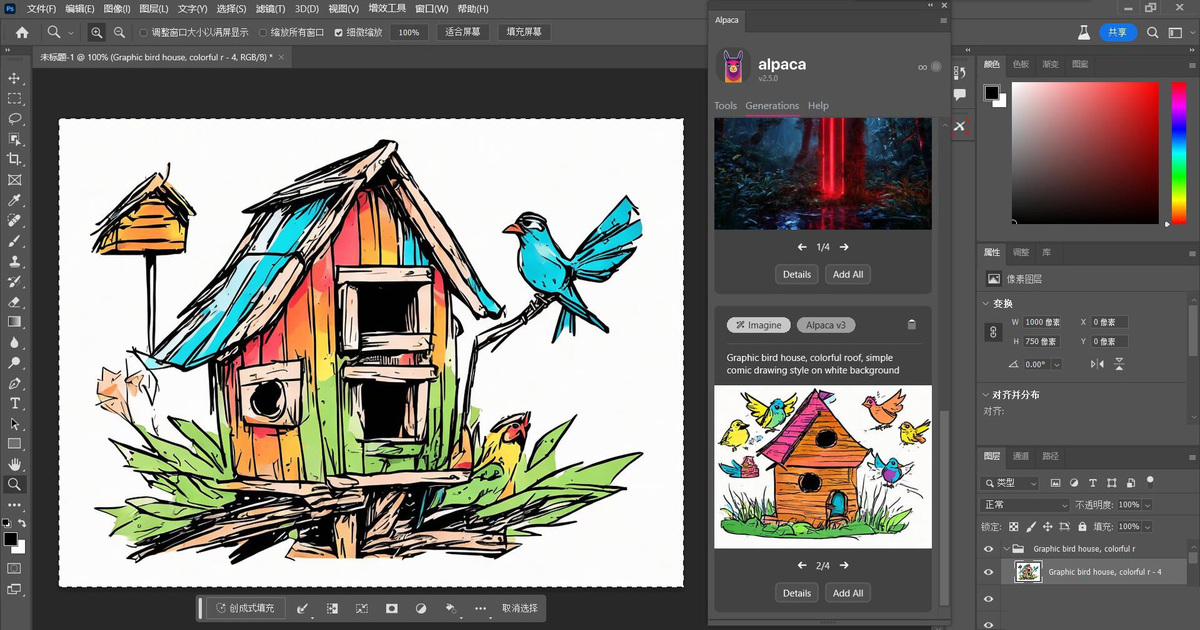This screenshot has width=1200, height=630.
Task: Uncheck the 细微缩放 checkbox
Action: [x=338, y=32]
